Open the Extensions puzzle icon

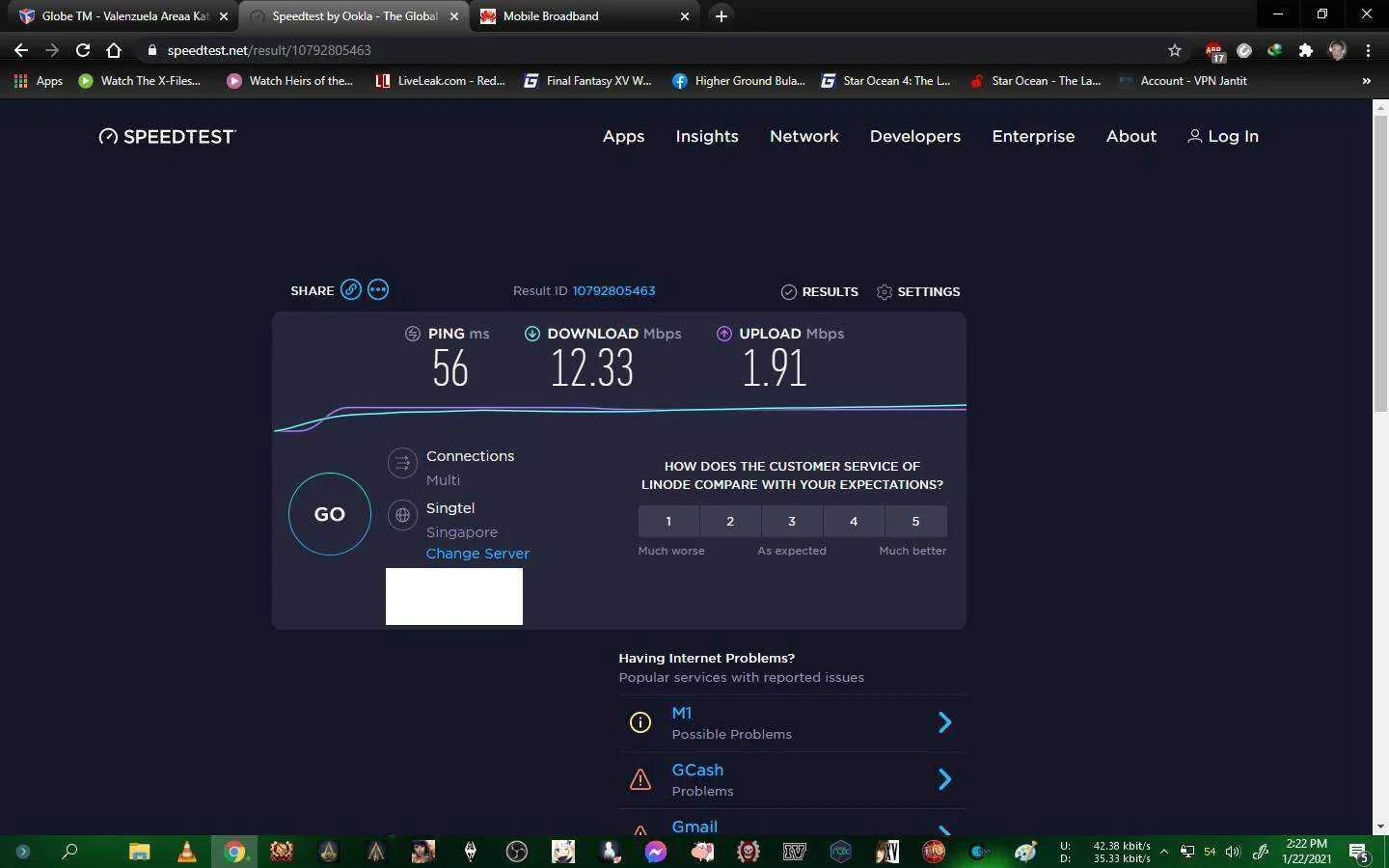(x=1306, y=50)
